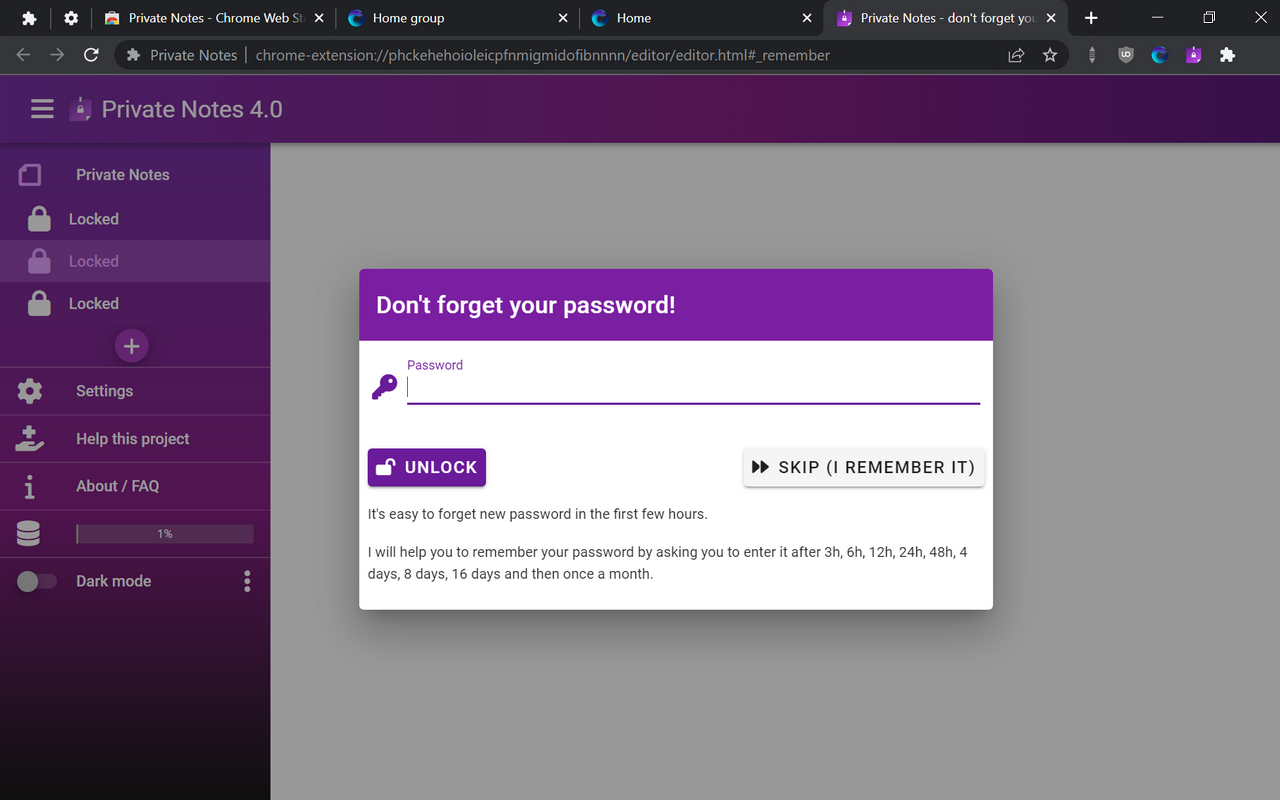Click SKIP (I REMEMBER IT) button
Viewport: 1280px width, 800px height.
click(864, 467)
